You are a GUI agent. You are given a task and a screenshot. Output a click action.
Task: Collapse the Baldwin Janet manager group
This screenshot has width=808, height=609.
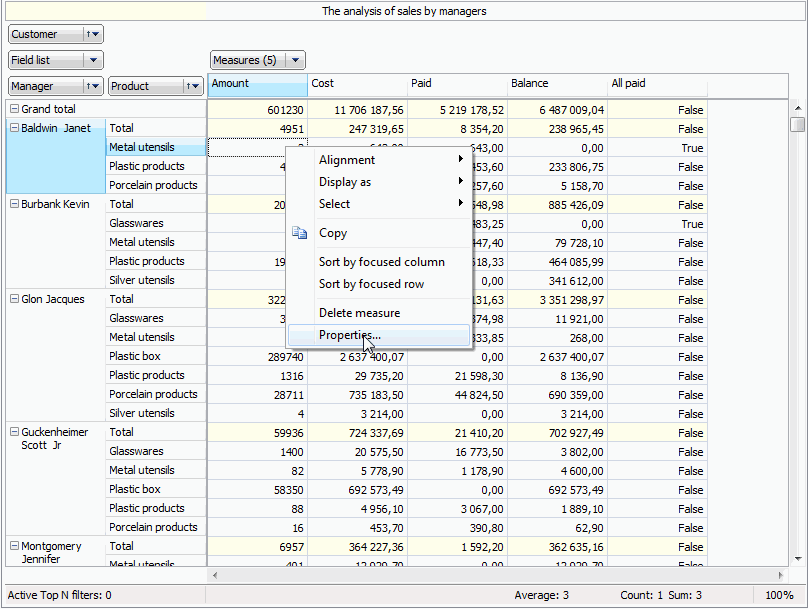click(14, 128)
